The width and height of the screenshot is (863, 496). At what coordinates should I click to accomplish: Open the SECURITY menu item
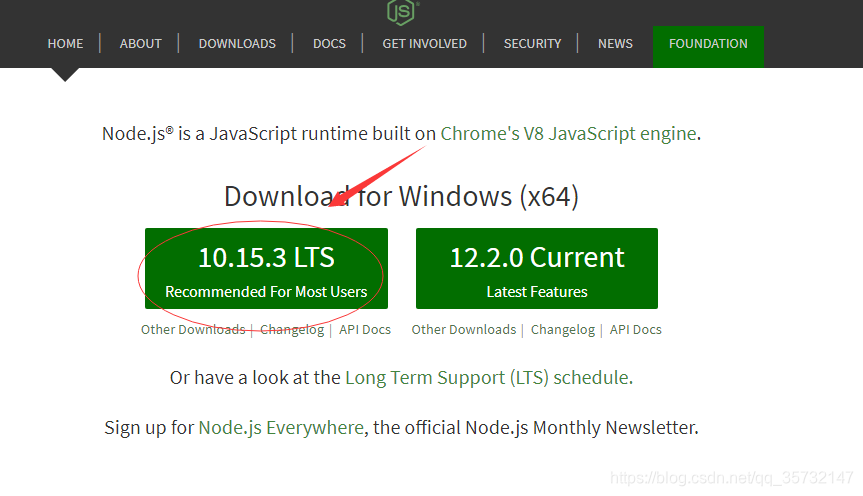[532, 43]
